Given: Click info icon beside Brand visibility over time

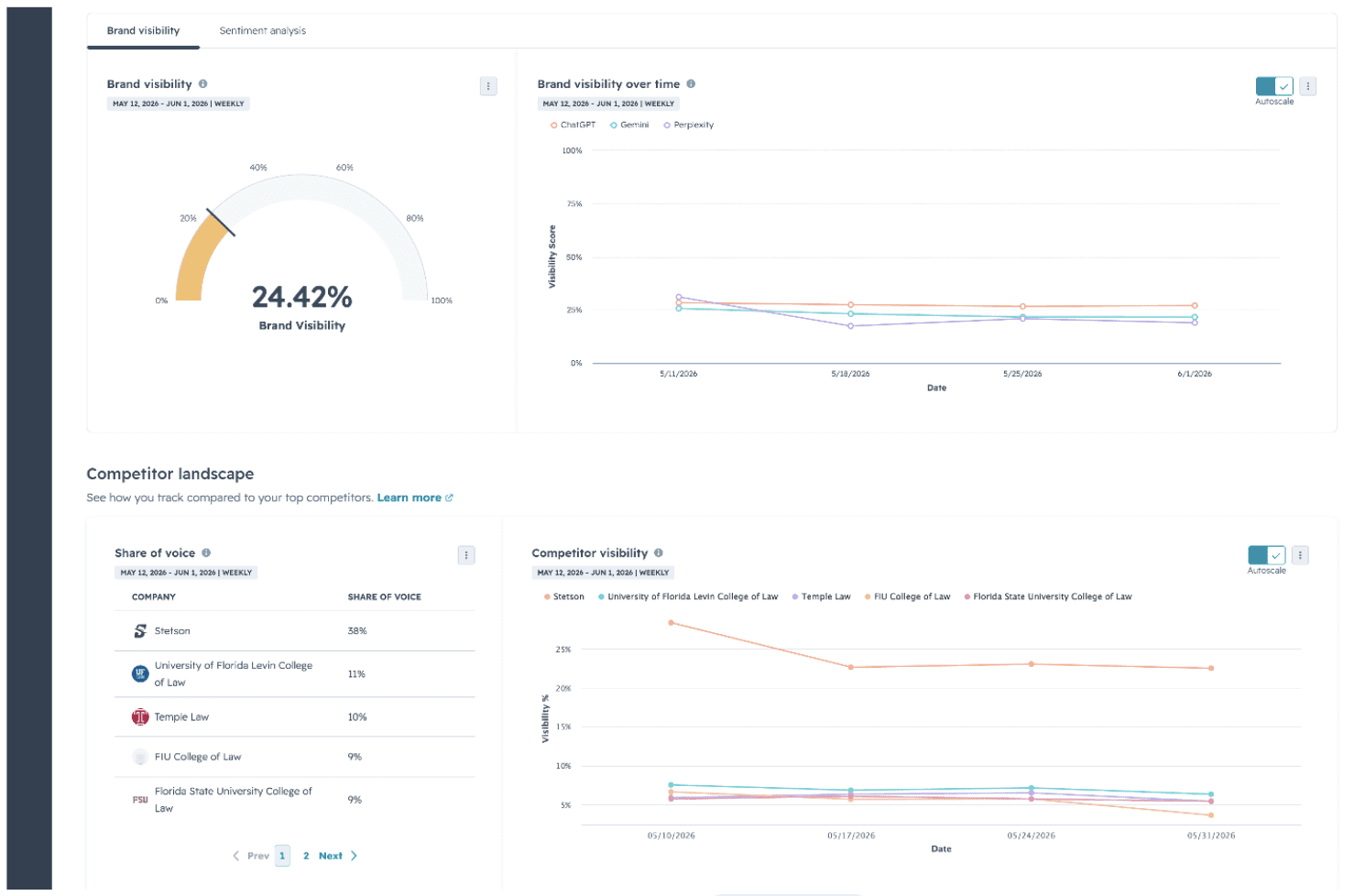Looking at the screenshot, I should (x=691, y=83).
